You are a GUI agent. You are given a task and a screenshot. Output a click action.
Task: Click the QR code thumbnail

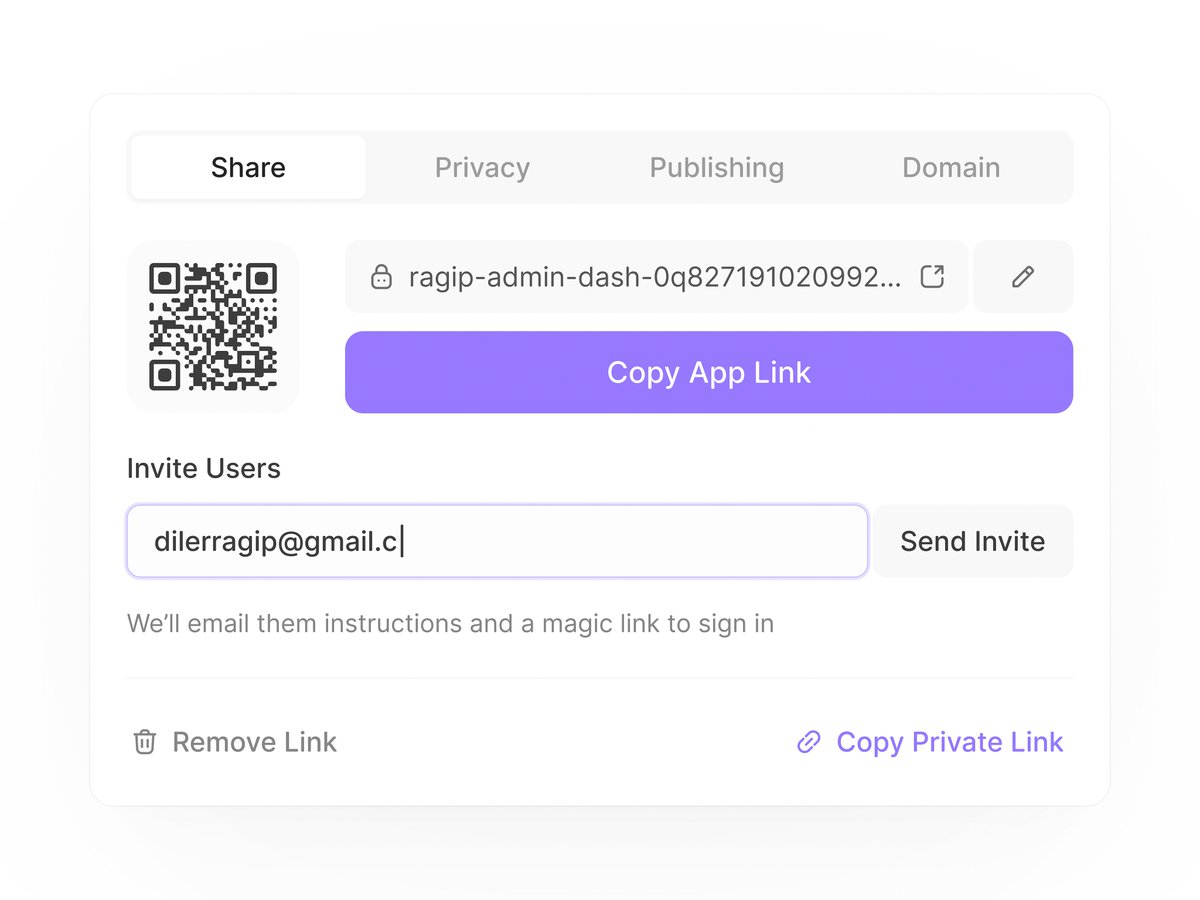(x=213, y=326)
